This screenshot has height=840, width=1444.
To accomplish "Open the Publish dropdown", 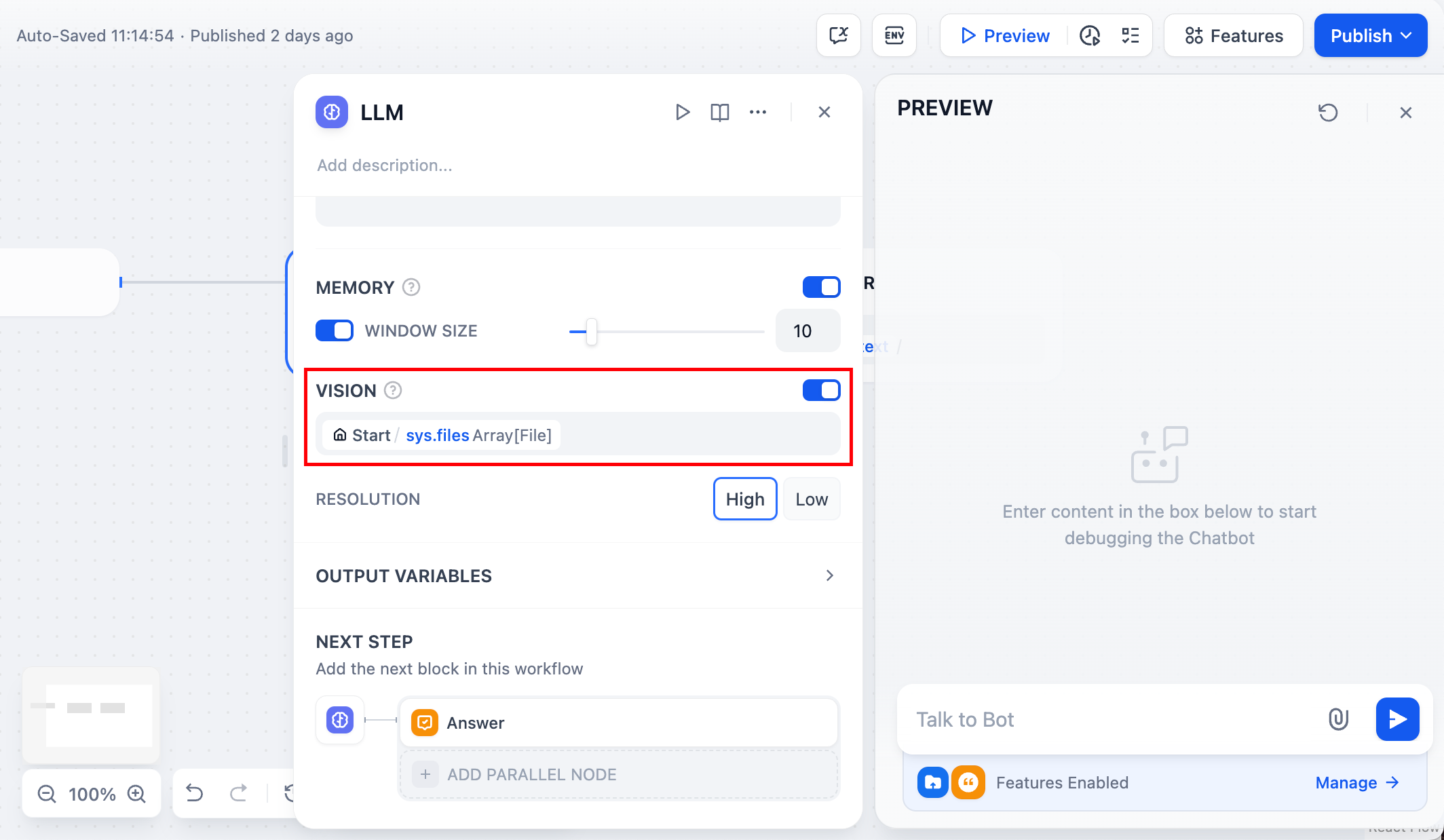I will (x=1370, y=35).
